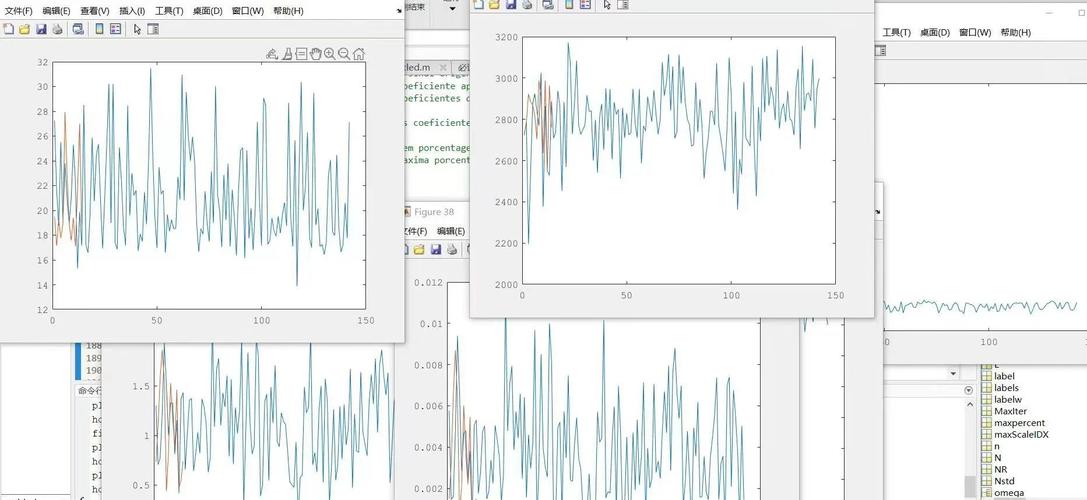Image resolution: width=1087 pixels, height=500 pixels.
Task: Open the 插入(I) menu in left figure
Action: coord(131,11)
